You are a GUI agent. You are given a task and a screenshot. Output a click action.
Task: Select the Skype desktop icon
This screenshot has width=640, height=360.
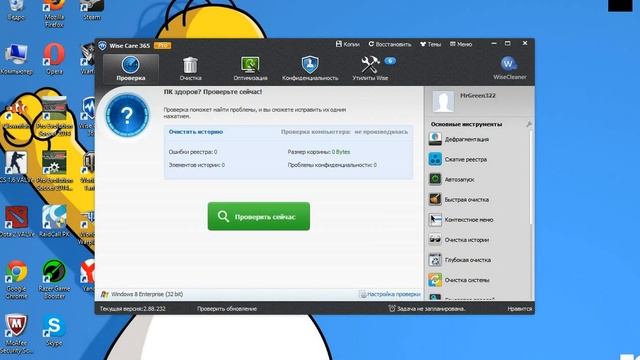54,331
